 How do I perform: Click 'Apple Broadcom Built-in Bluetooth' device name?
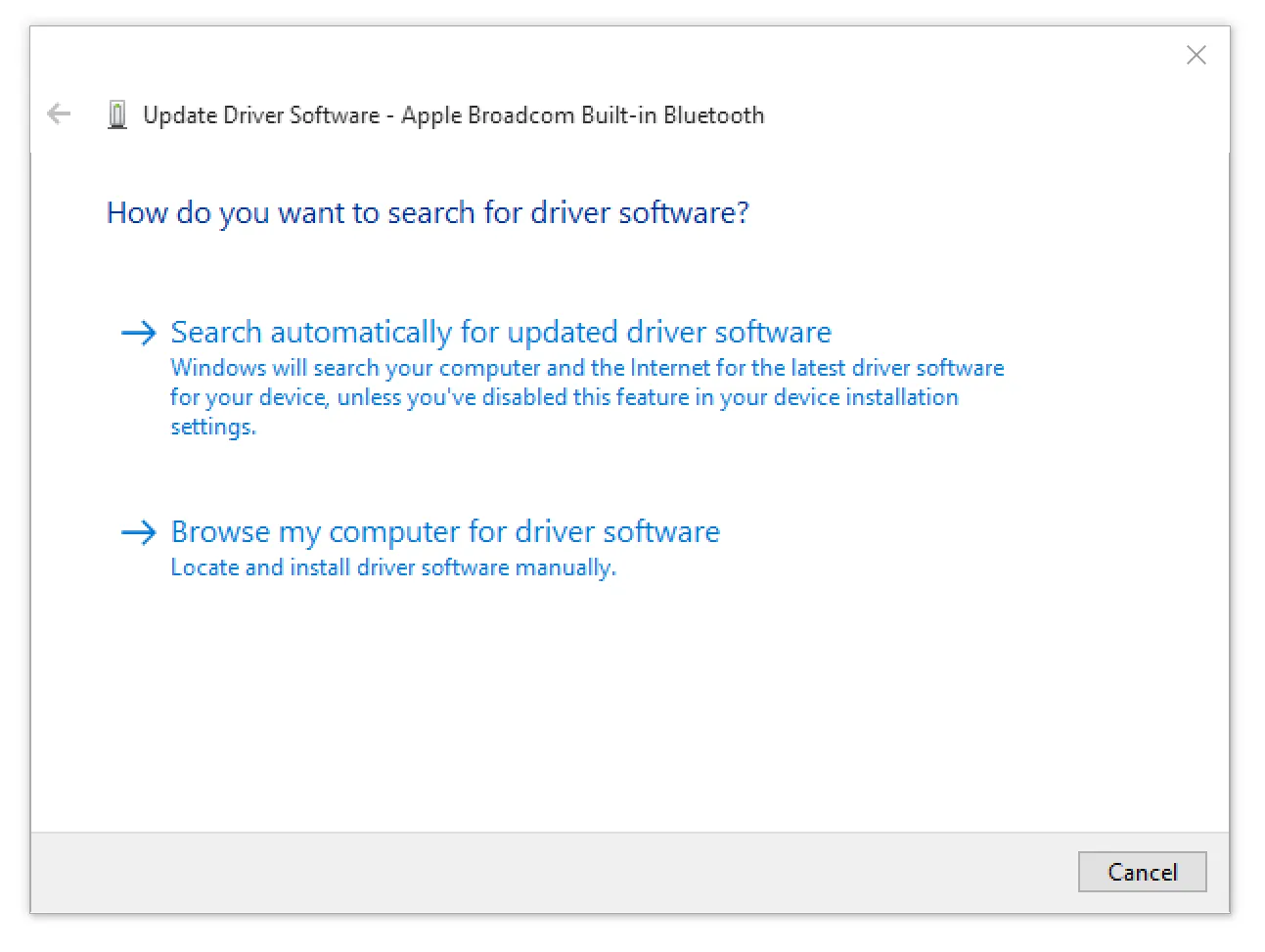point(582,115)
